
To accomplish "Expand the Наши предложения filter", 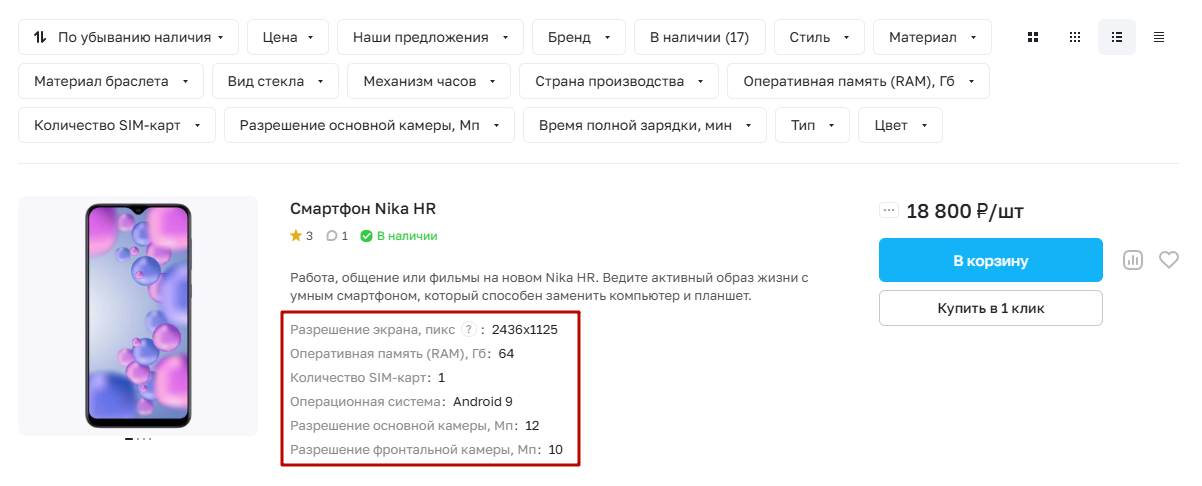I will point(430,37).
